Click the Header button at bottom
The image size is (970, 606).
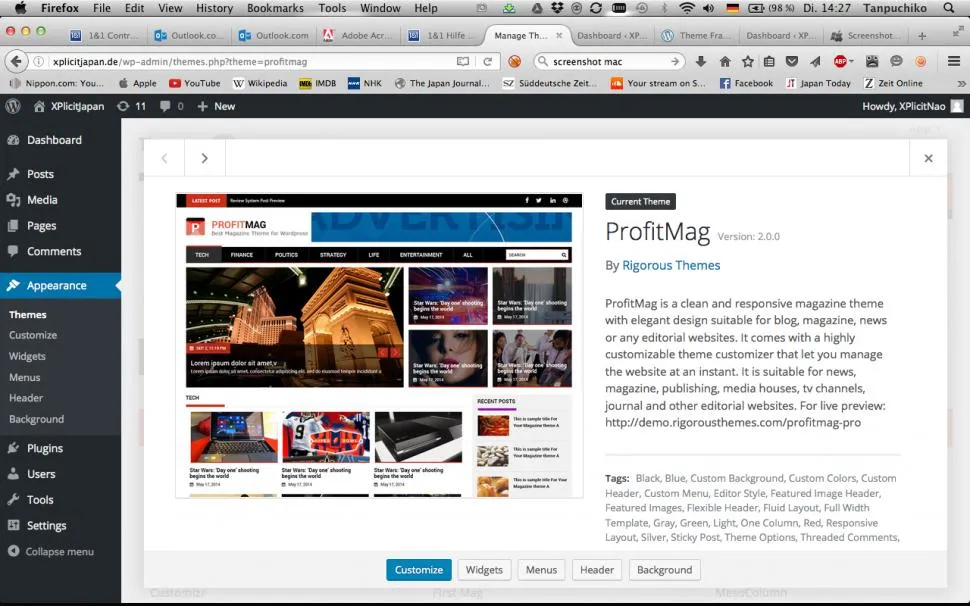click(x=597, y=570)
